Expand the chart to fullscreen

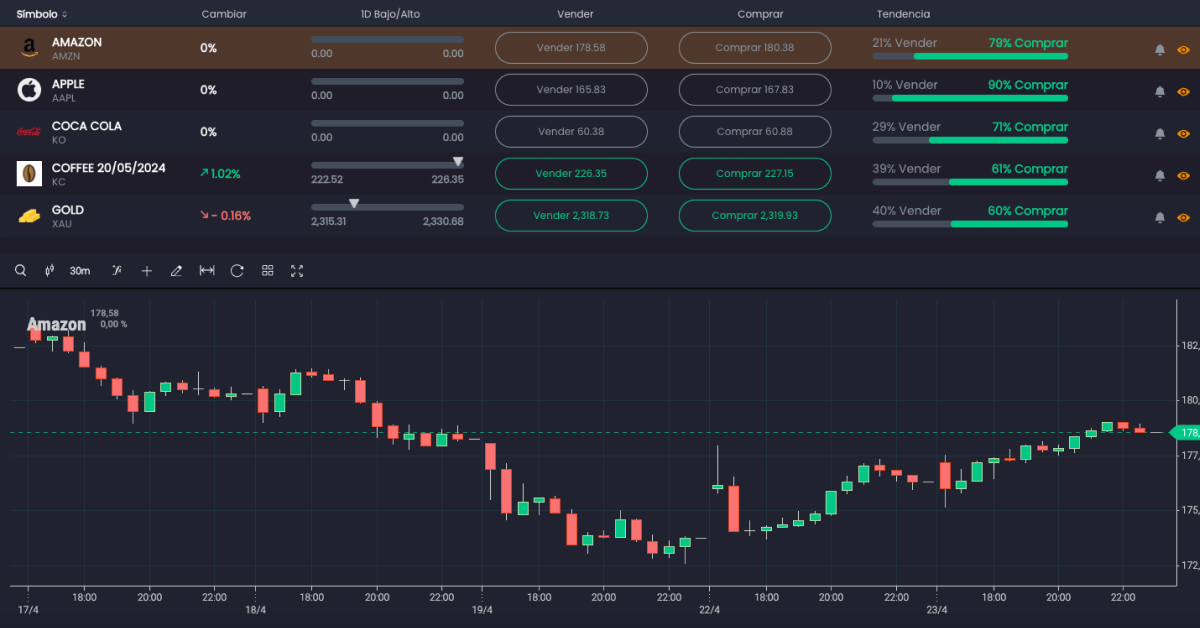tap(297, 271)
